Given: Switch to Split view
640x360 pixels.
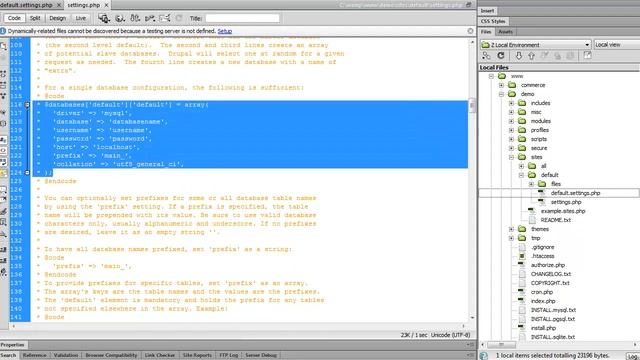Looking at the screenshot, I should (35, 18).
